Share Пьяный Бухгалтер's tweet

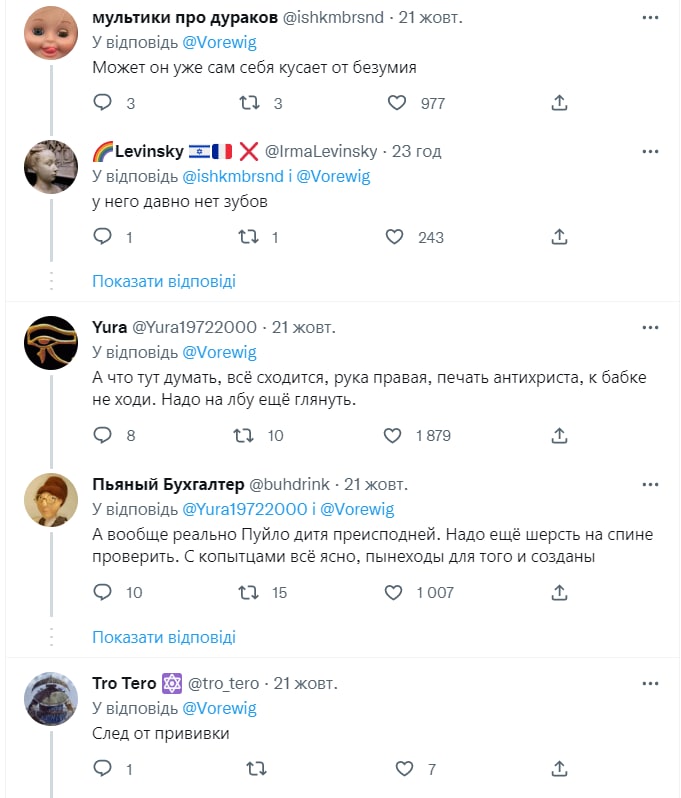[560, 592]
